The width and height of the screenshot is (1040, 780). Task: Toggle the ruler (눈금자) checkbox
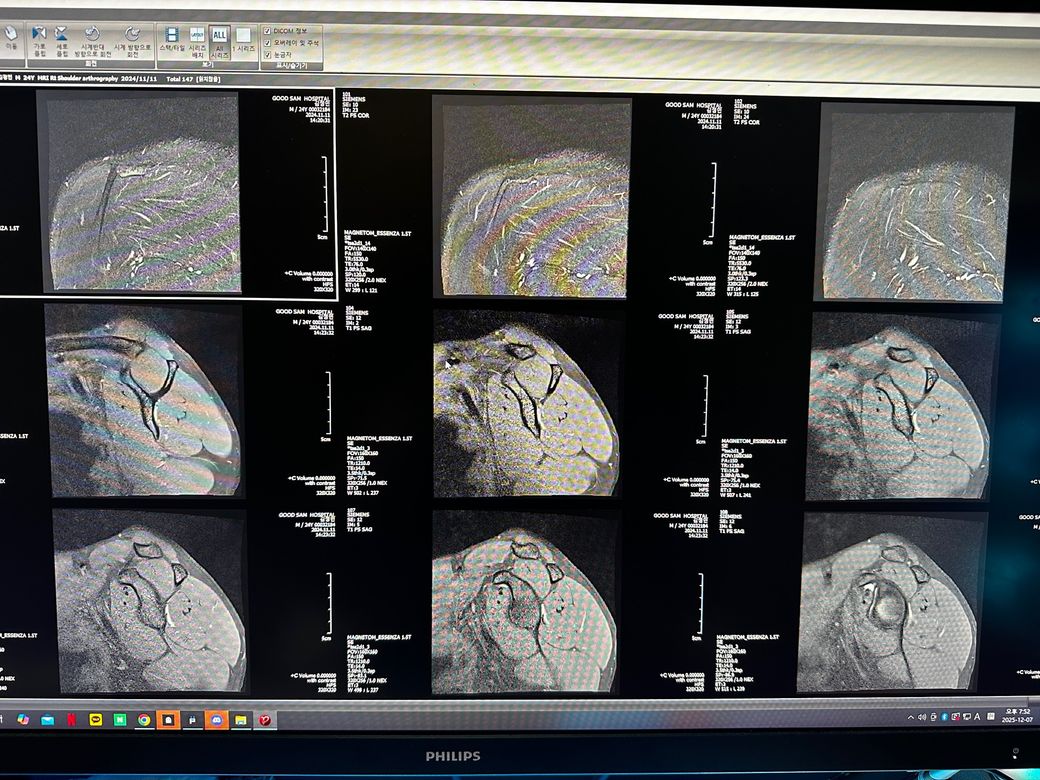pos(267,55)
